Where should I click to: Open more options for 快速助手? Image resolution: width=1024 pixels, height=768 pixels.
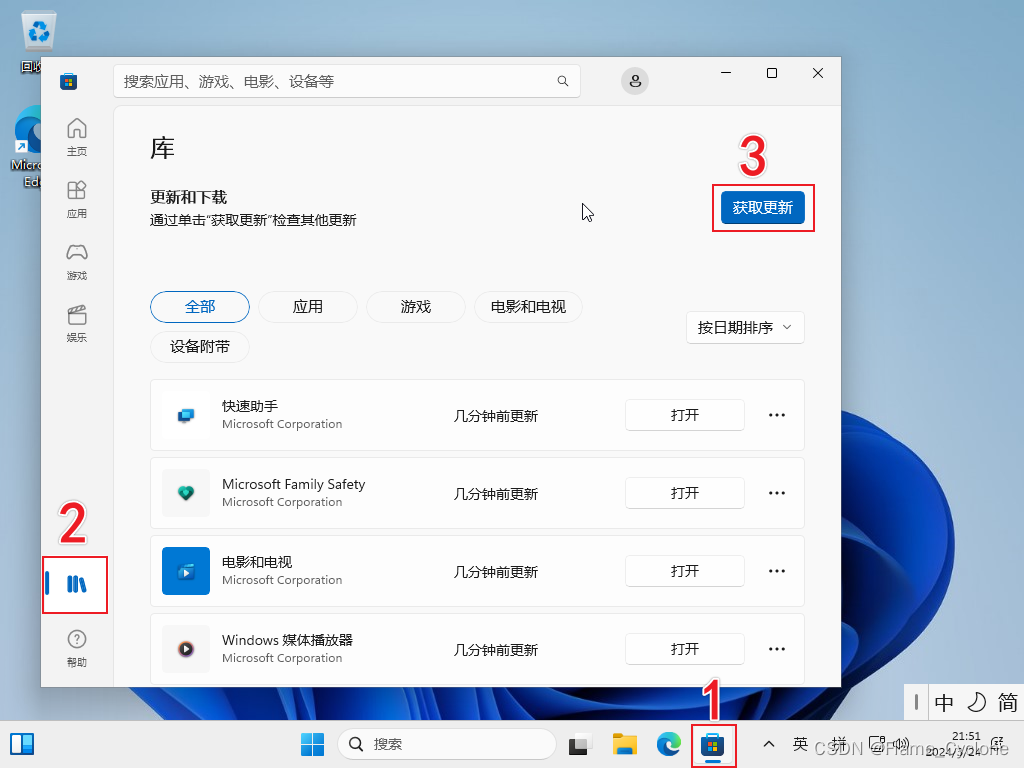coord(776,415)
